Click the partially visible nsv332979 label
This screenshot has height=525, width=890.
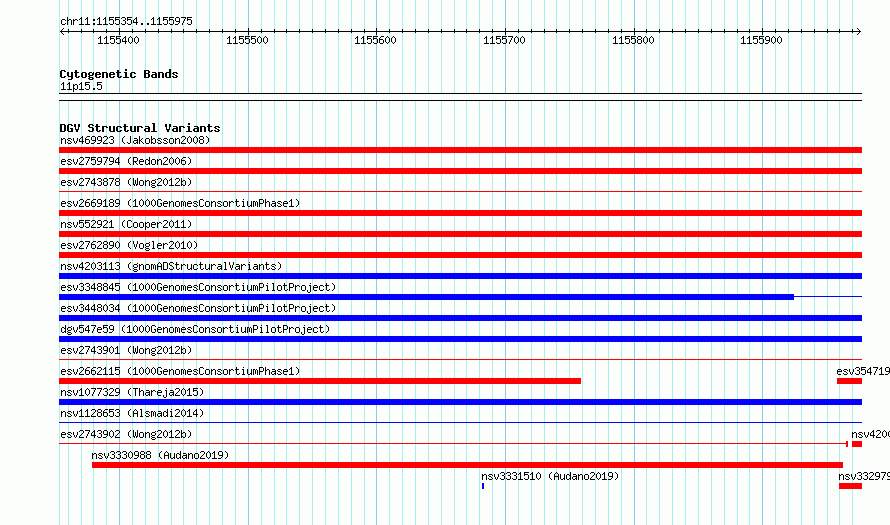point(864,476)
